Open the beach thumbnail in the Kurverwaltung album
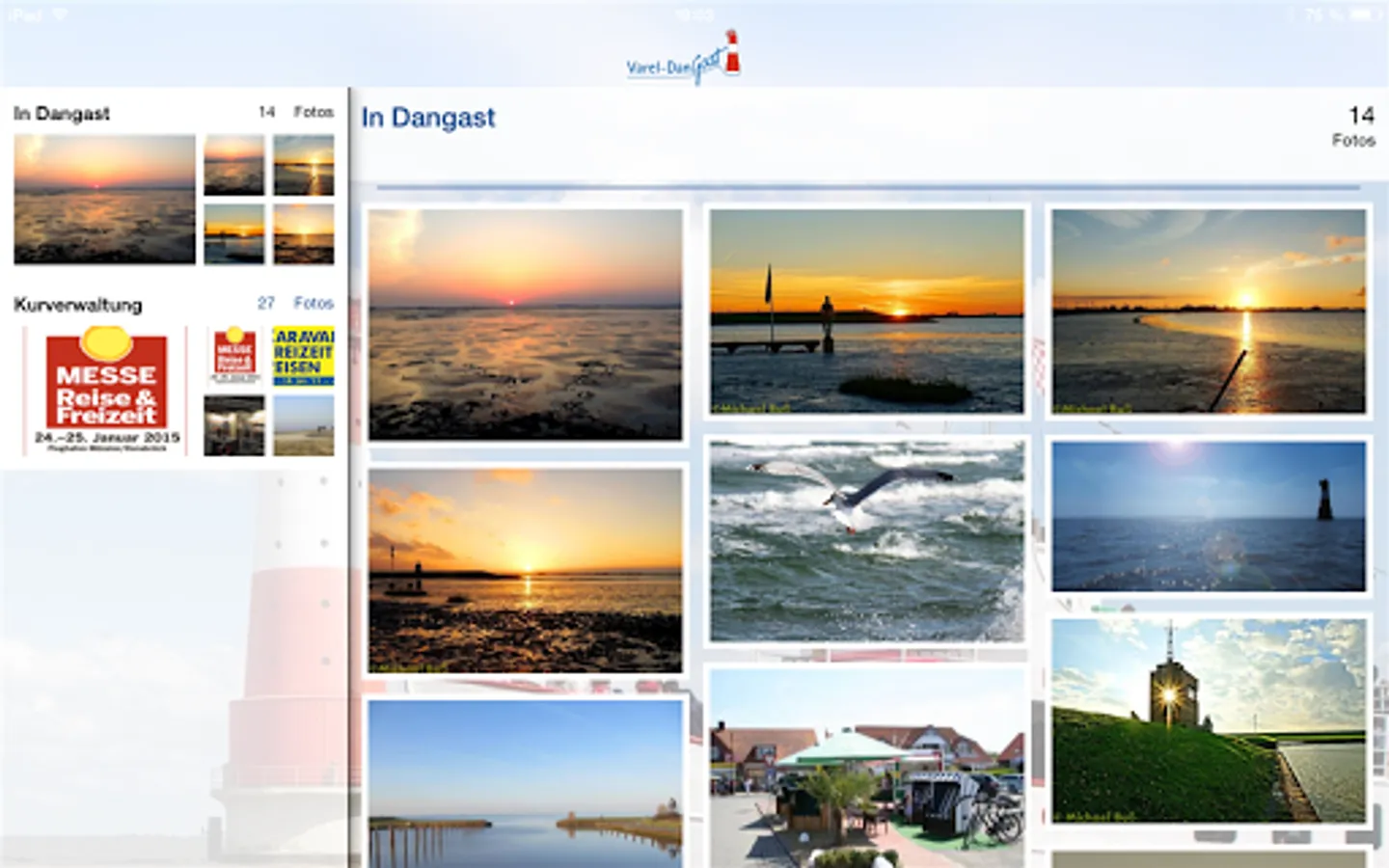The image size is (1389, 868). coord(303,425)
